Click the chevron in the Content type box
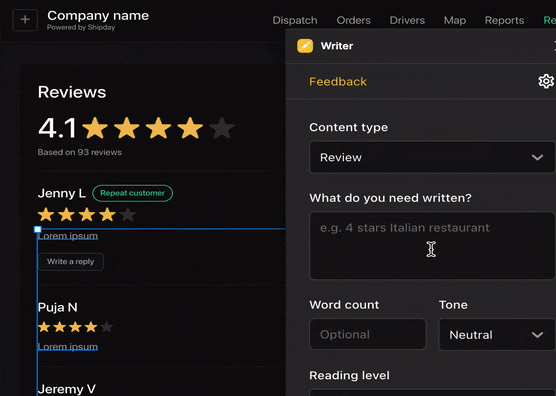This screenshot has height=396, width=556. pyautogui.click(x=537, y=157)
